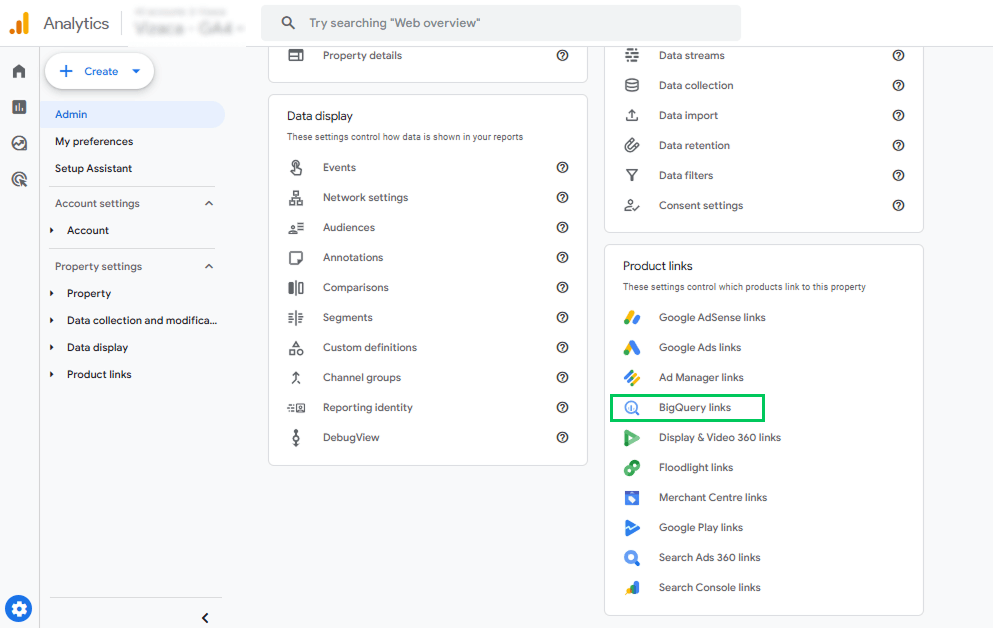Screen dimensions: 993x628
Task: Open help for Data retention
Action: [898, 145]
